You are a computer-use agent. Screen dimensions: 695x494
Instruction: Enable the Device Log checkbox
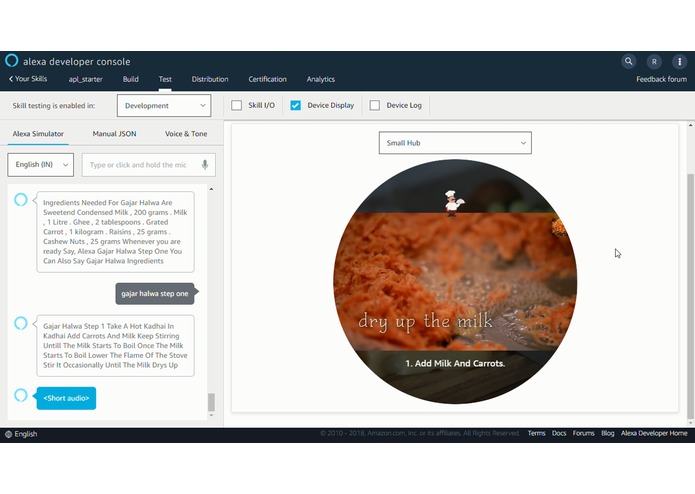coord(375,105)
